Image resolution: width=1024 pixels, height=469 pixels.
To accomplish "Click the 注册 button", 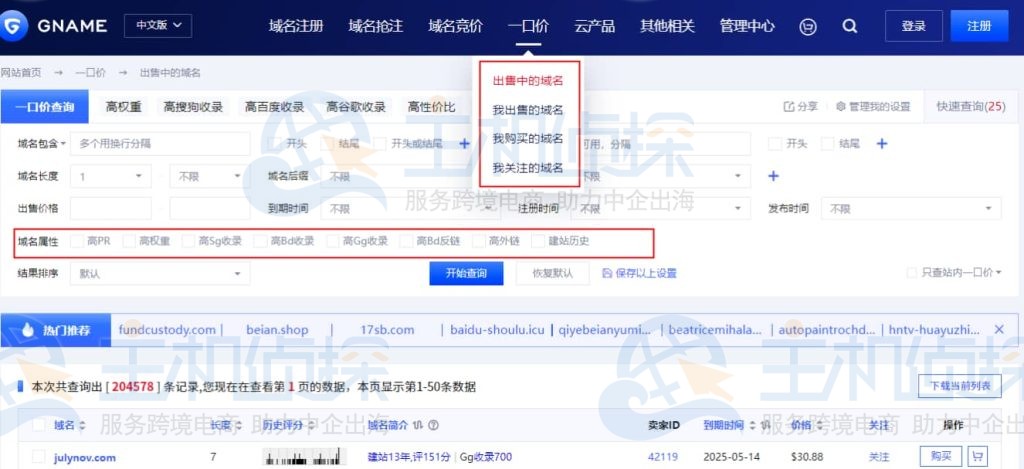I will [x=980, y=26].
